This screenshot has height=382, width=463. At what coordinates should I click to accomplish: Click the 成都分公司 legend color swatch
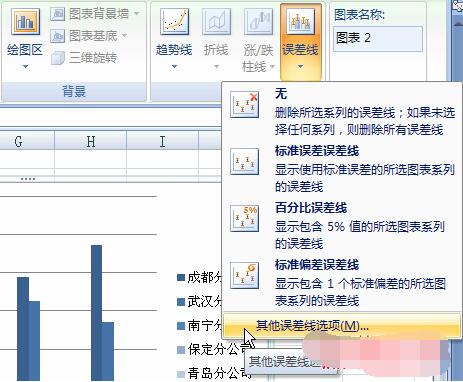pyautogui.click(x=181, y=277)
